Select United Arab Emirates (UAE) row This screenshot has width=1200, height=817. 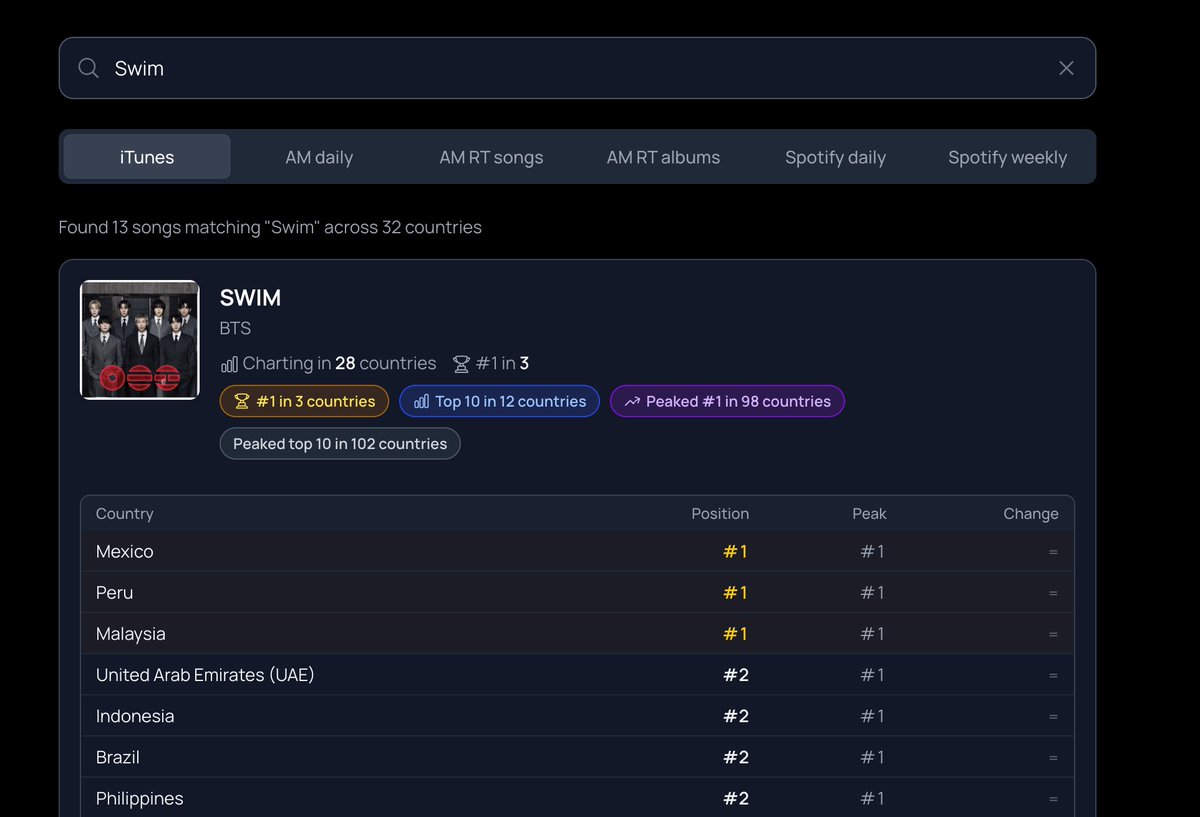pyautogui.click(x=577, y=675)
